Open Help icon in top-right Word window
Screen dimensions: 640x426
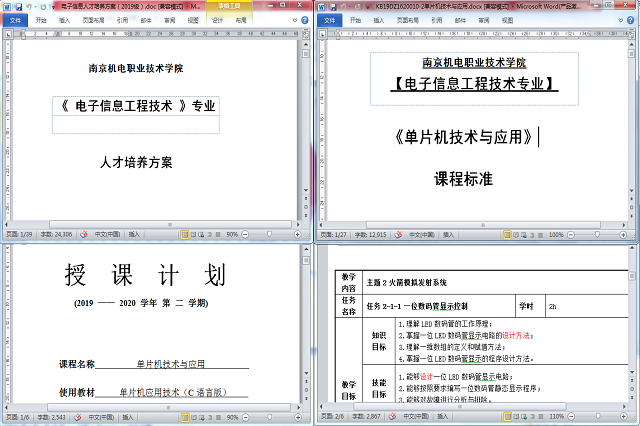632,19
